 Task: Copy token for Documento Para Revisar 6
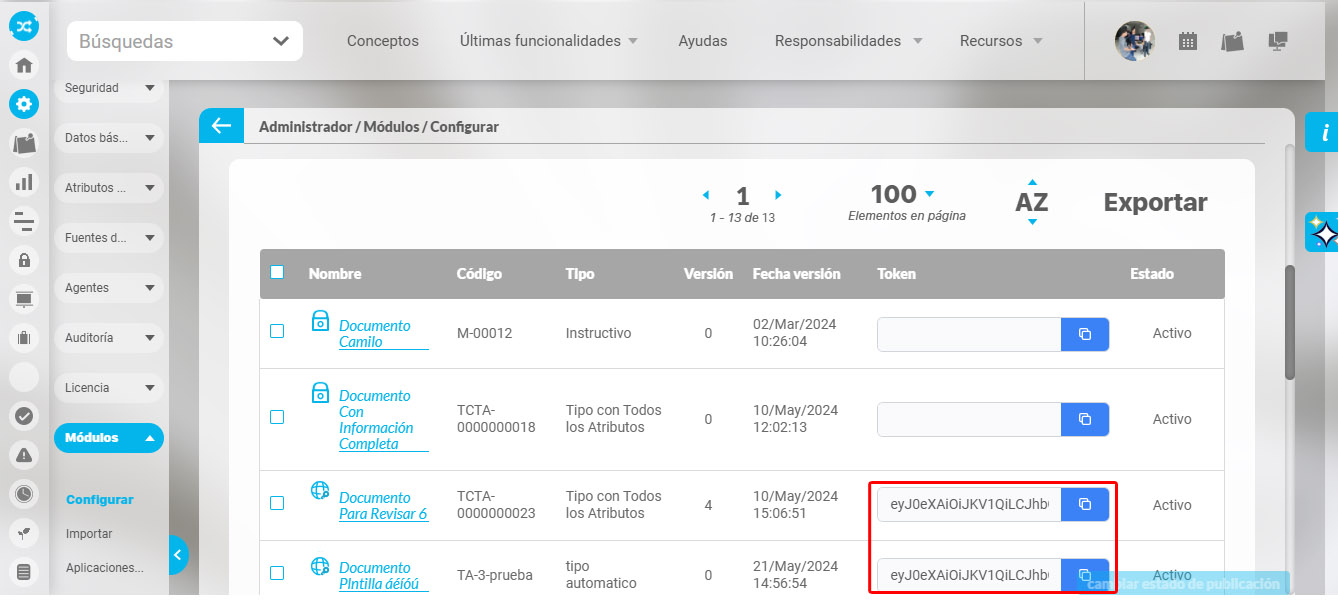[1085, 505]
